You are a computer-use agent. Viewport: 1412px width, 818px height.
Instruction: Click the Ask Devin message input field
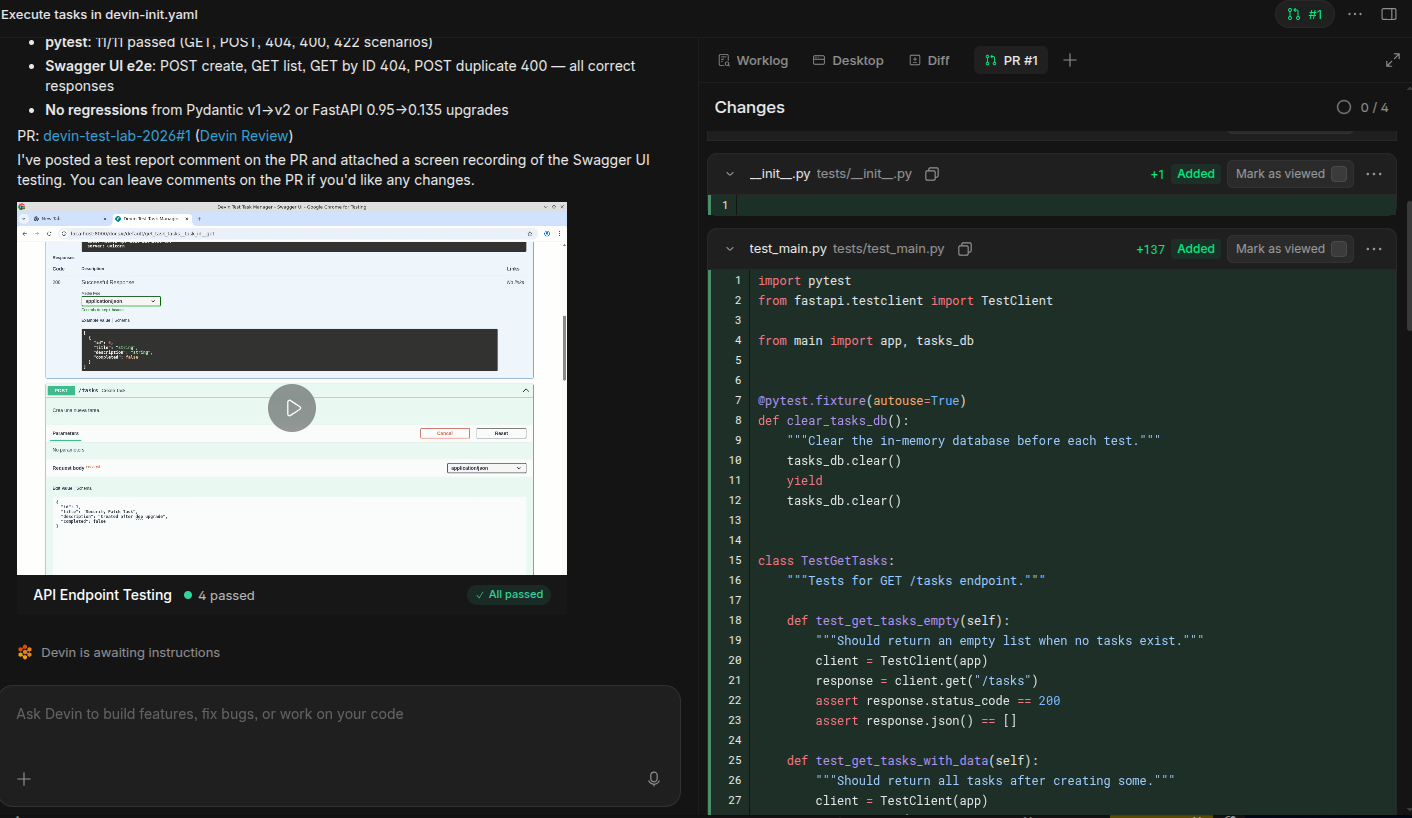coord(340,714)
